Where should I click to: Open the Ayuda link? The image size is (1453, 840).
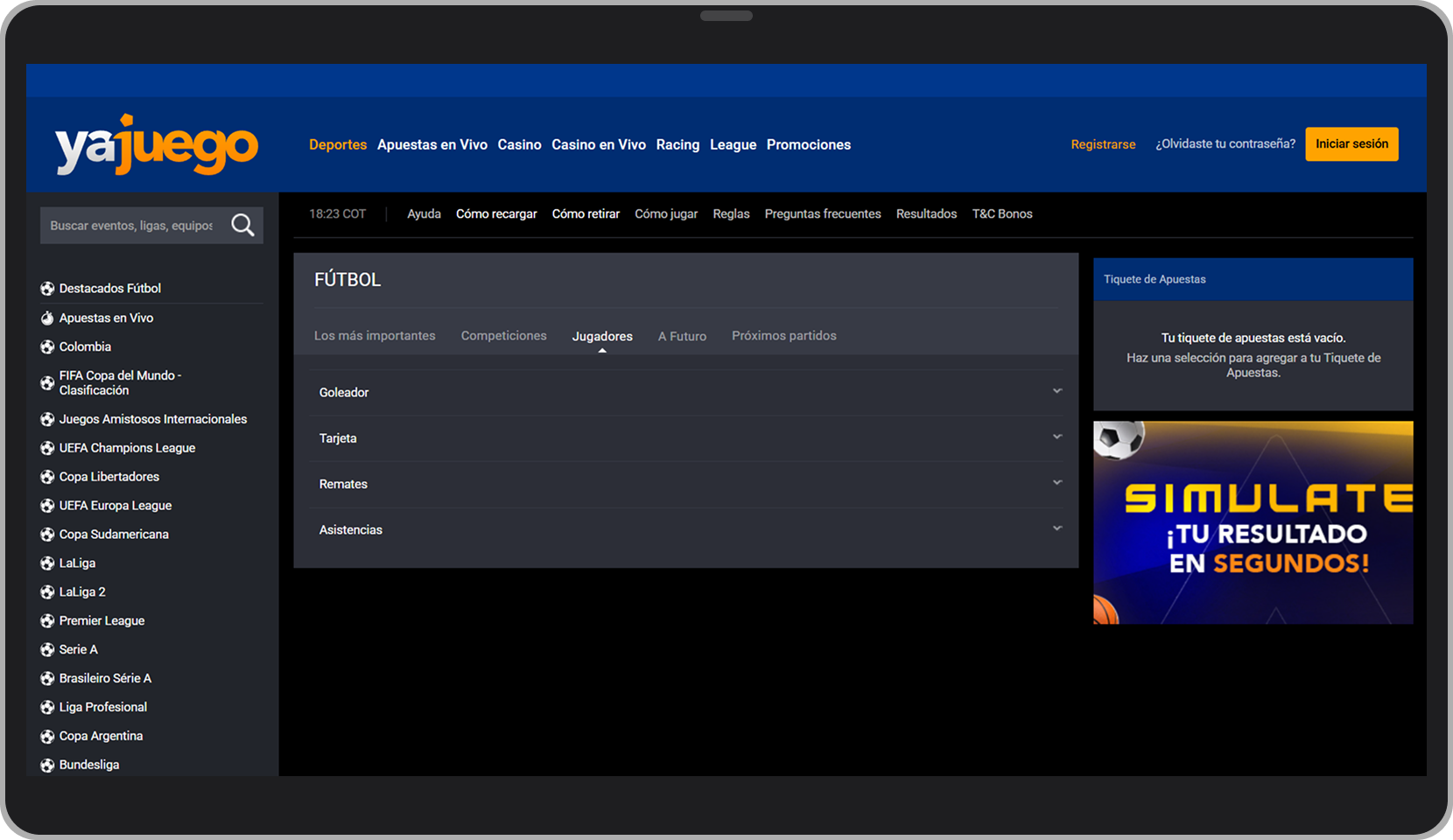coord(425,214)
